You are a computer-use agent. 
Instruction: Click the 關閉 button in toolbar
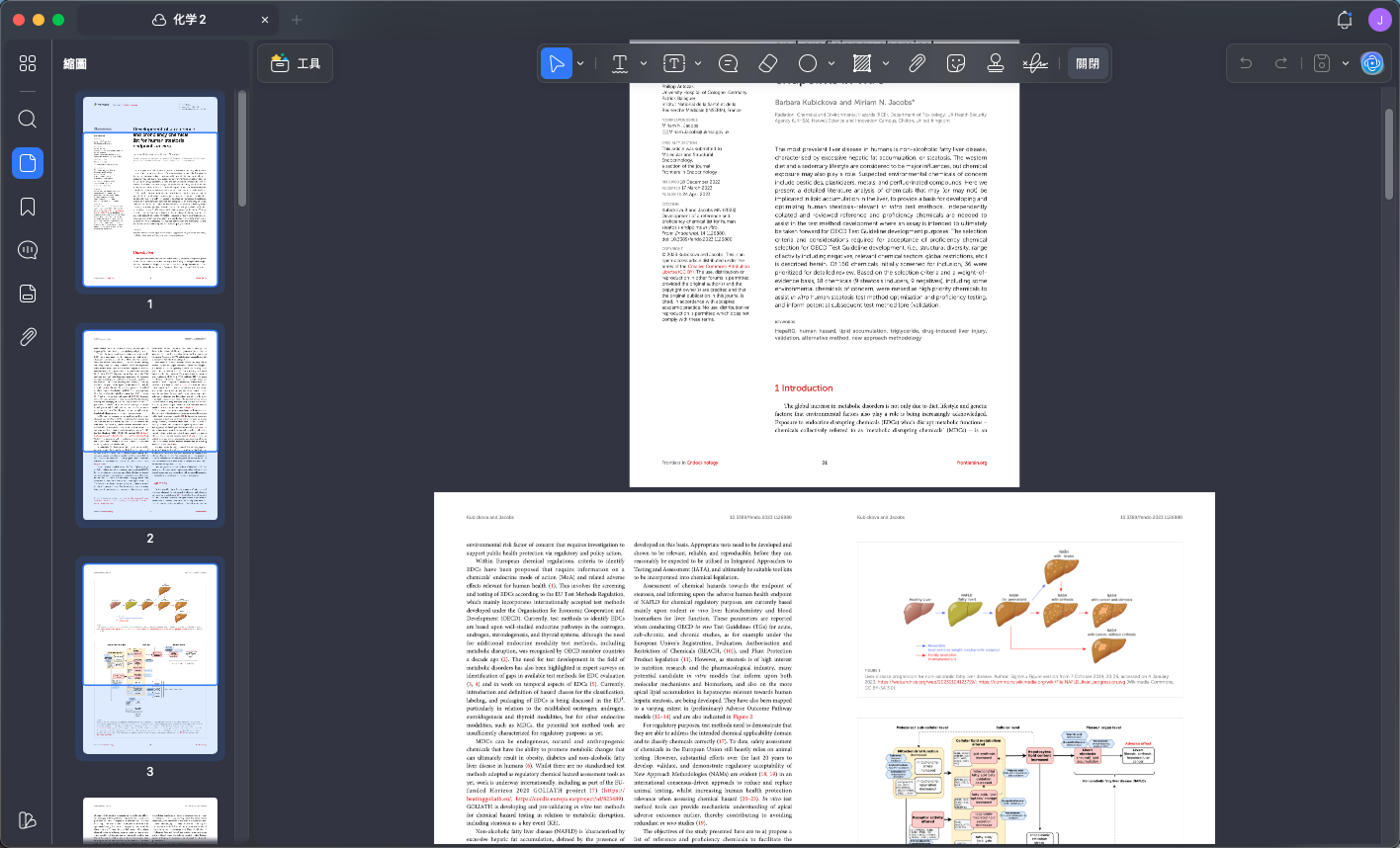[x=1088, y=63]
